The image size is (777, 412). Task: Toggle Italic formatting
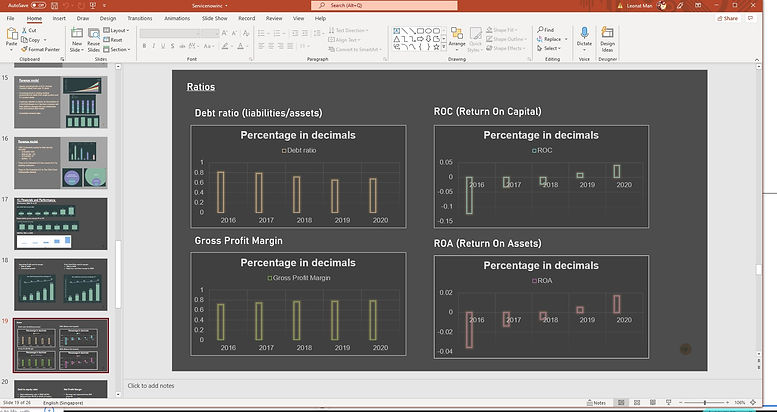(x=154, y=46)
